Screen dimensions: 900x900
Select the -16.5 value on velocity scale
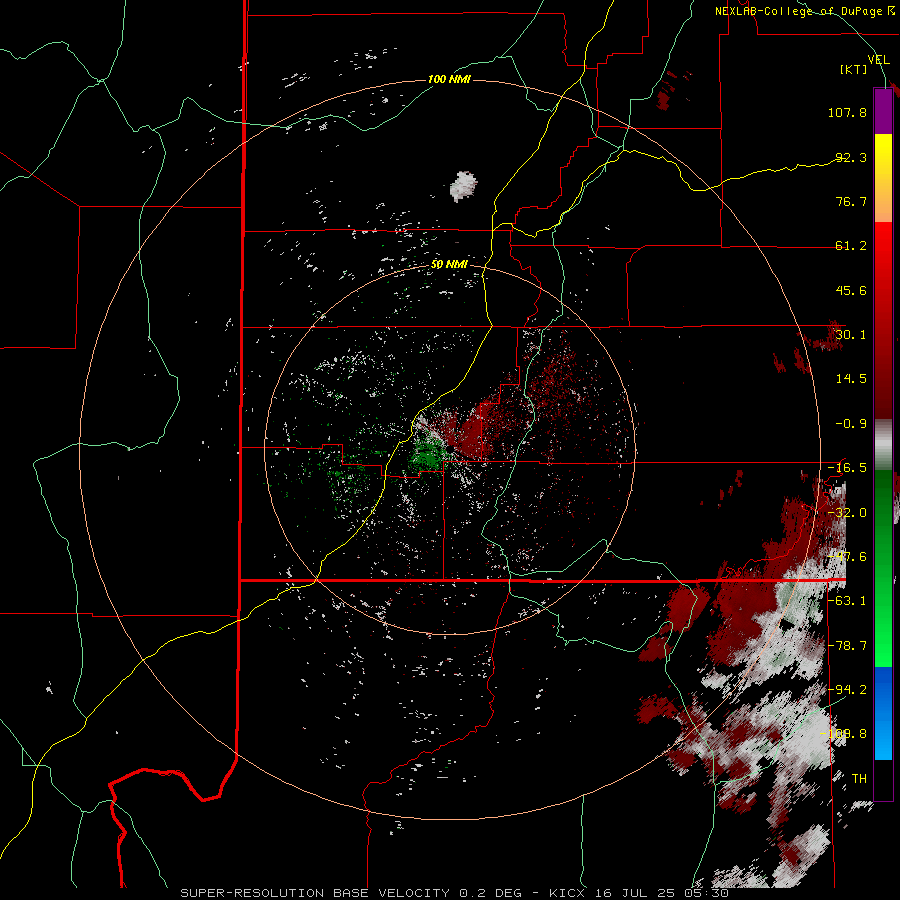[847, 468]
